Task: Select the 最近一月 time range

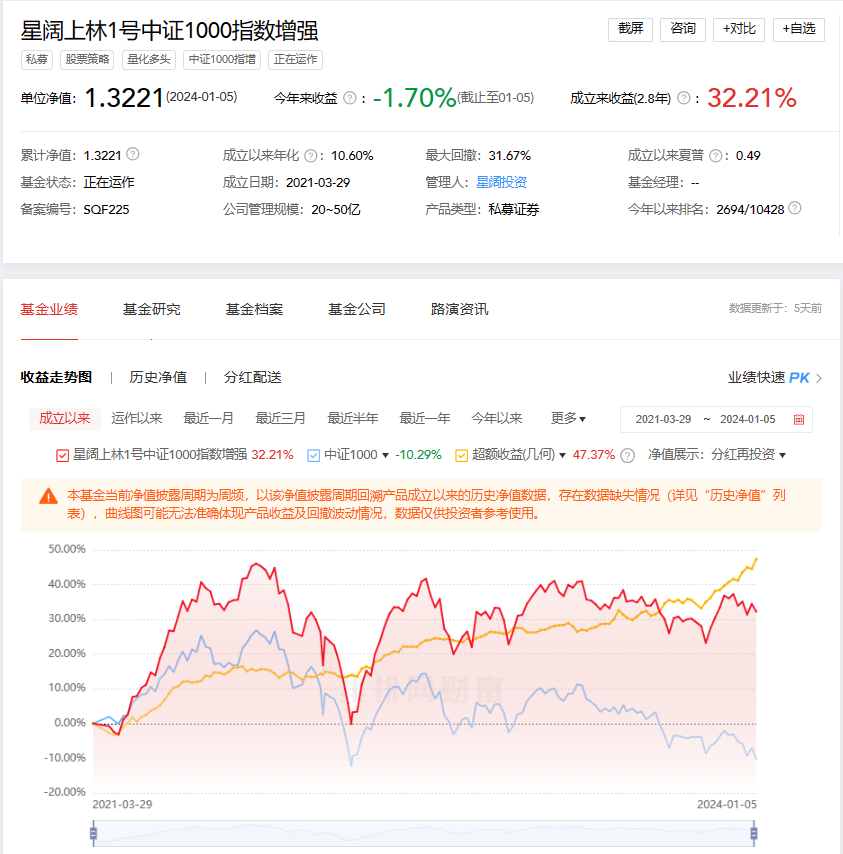Action: (x=209, y=419)
